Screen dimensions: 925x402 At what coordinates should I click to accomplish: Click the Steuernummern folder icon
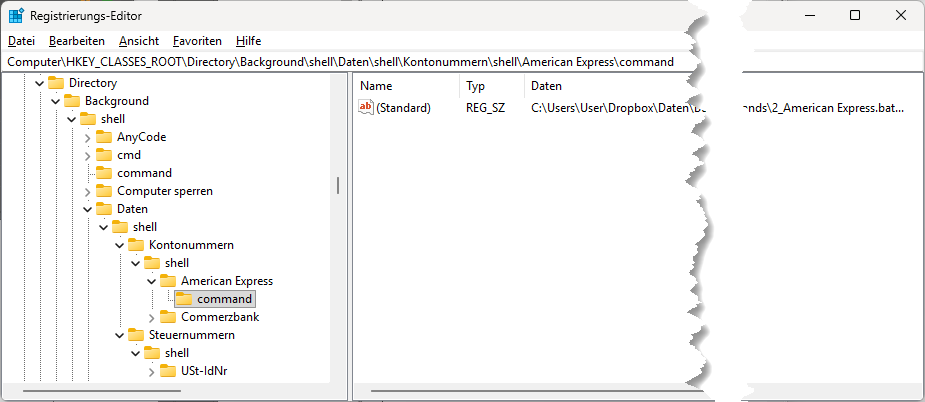pos(136,335)
